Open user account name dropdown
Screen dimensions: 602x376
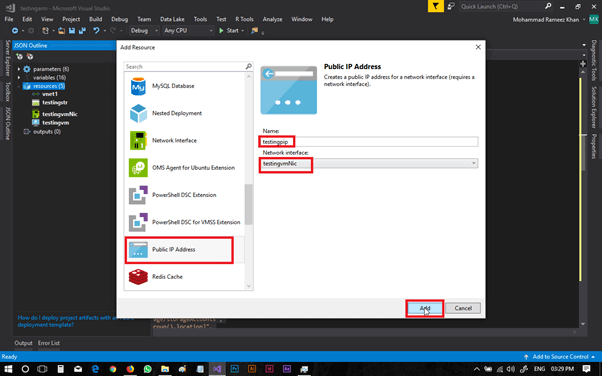pyautogui.click(x=585, y=20)
